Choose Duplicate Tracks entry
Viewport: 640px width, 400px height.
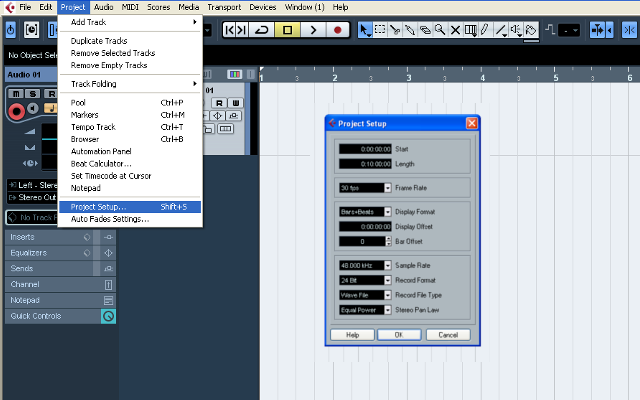(130, 41)
